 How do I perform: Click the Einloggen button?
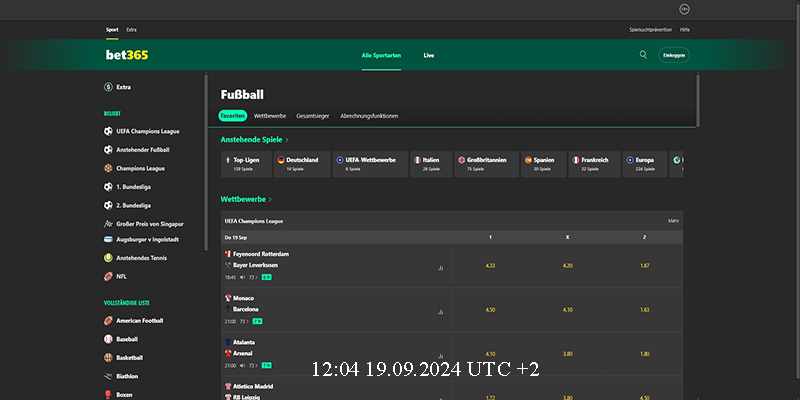(673, 55)
